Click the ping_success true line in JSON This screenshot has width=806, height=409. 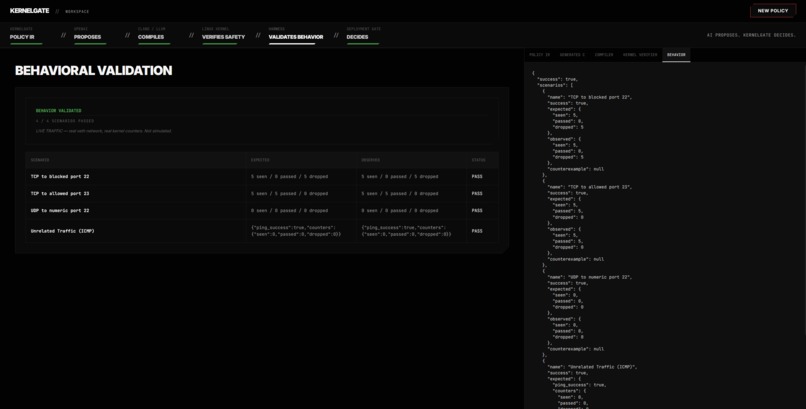pos(580,385)
